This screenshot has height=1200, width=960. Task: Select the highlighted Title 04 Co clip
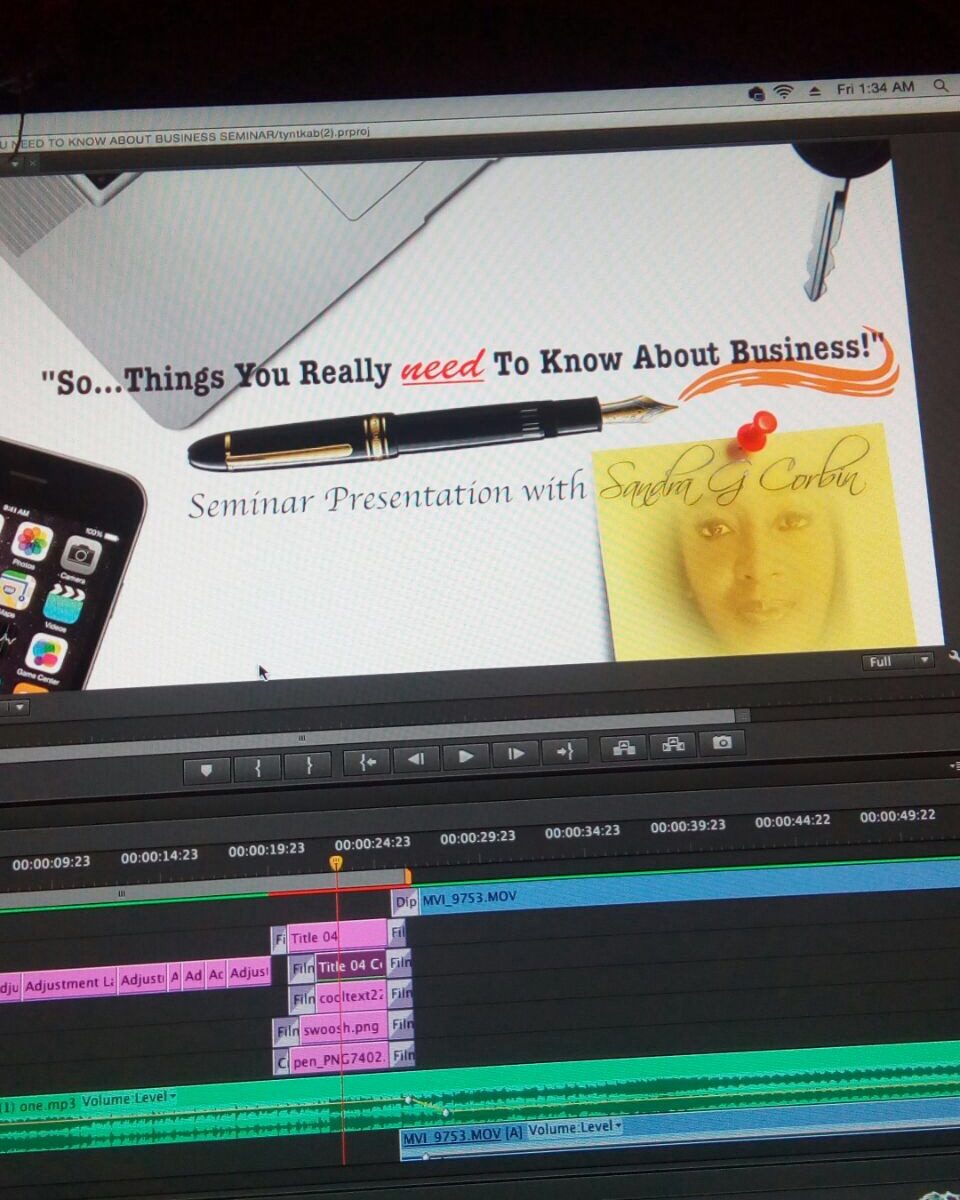pos(350,966)
